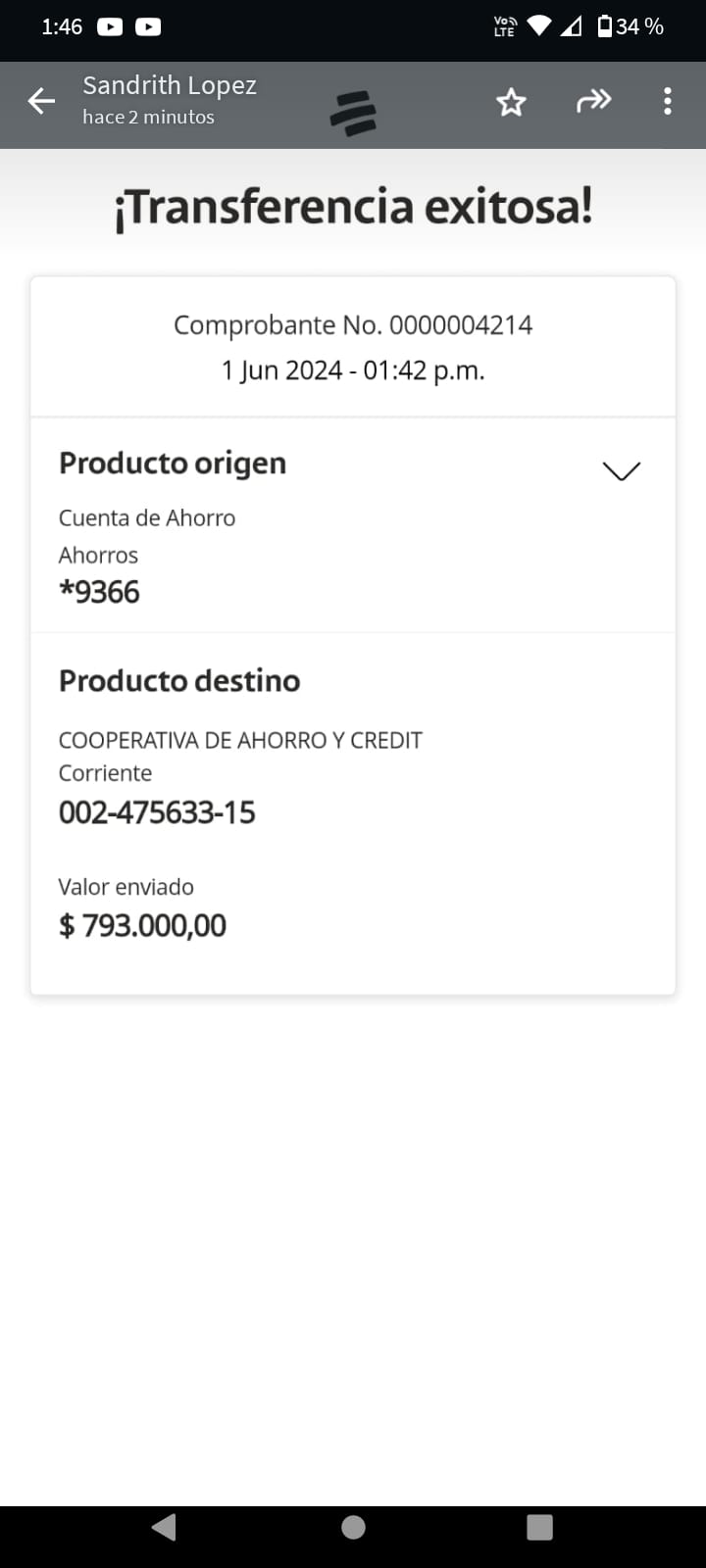Forward the image using the arrow icon

[593, 101]
